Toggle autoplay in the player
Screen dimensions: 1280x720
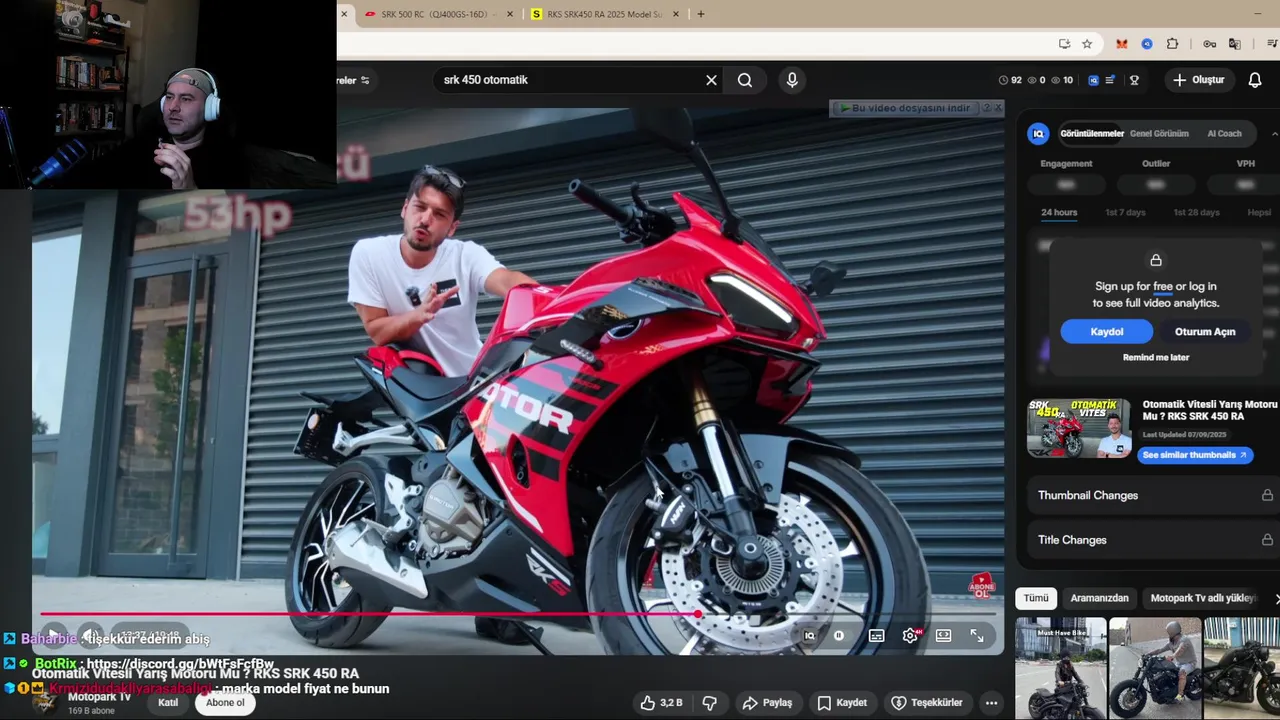tap(838, 636)
